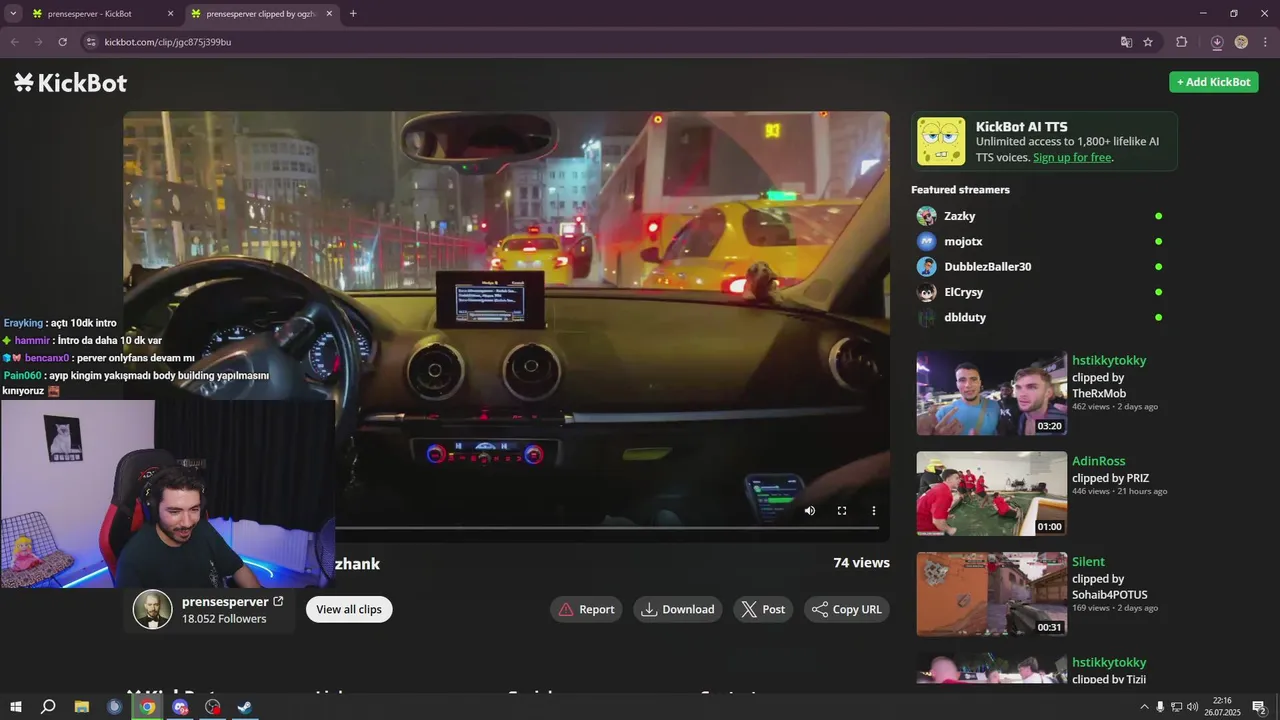Click the Report button
The width and height of the screenshot is (1280, 720).
(586, 609)
